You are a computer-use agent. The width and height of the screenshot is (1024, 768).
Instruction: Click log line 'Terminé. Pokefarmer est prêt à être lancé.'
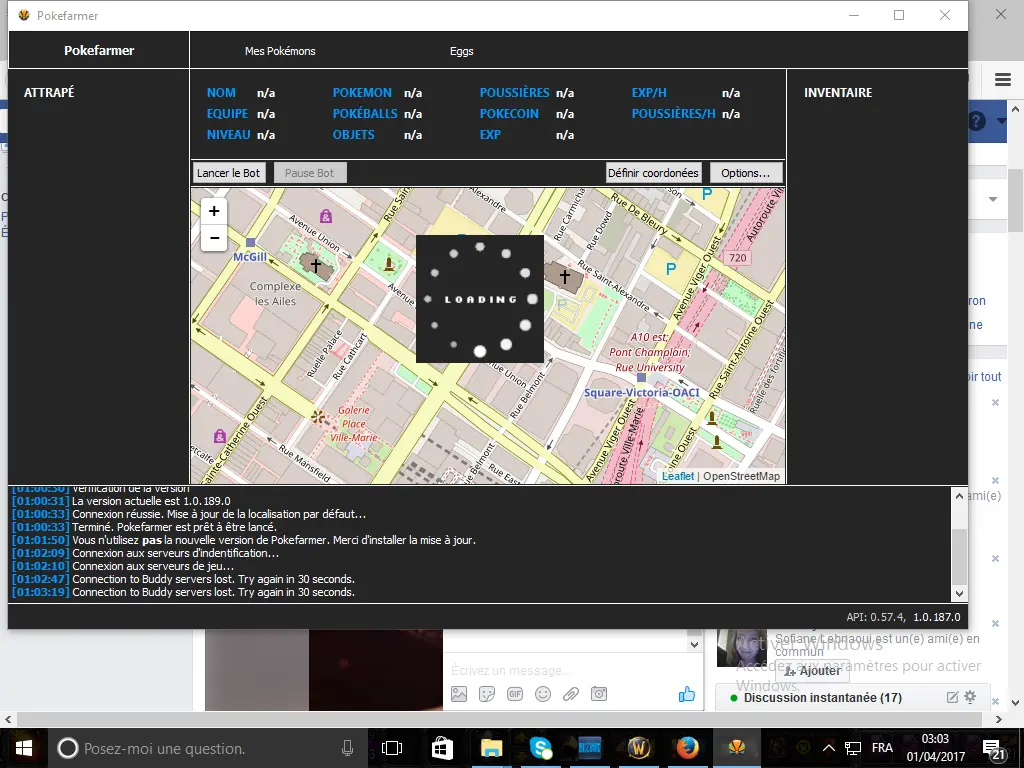(174, 527)
